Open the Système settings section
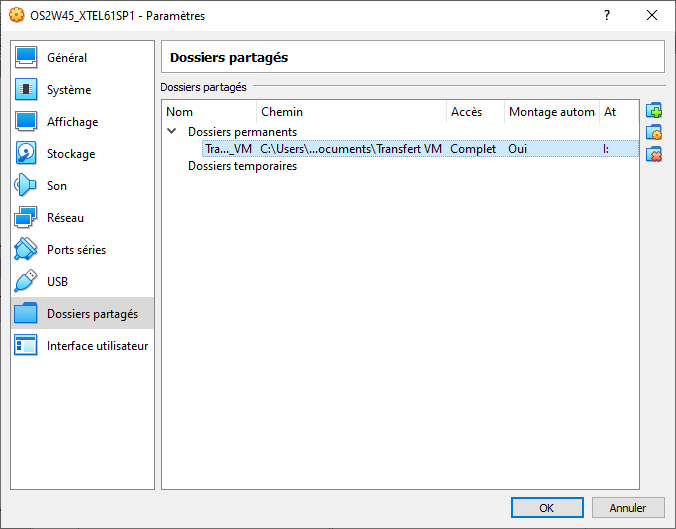 69,90
